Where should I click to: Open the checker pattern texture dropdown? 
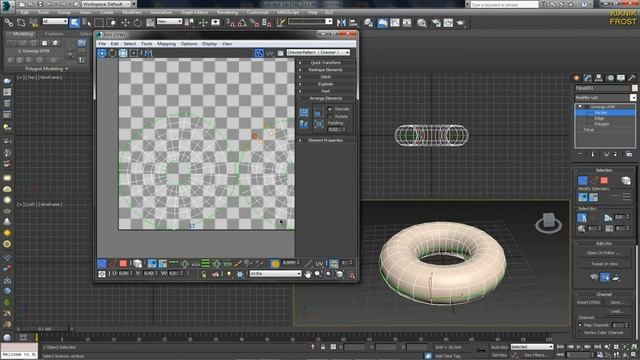pyautogui.click(x=318, y=53)
